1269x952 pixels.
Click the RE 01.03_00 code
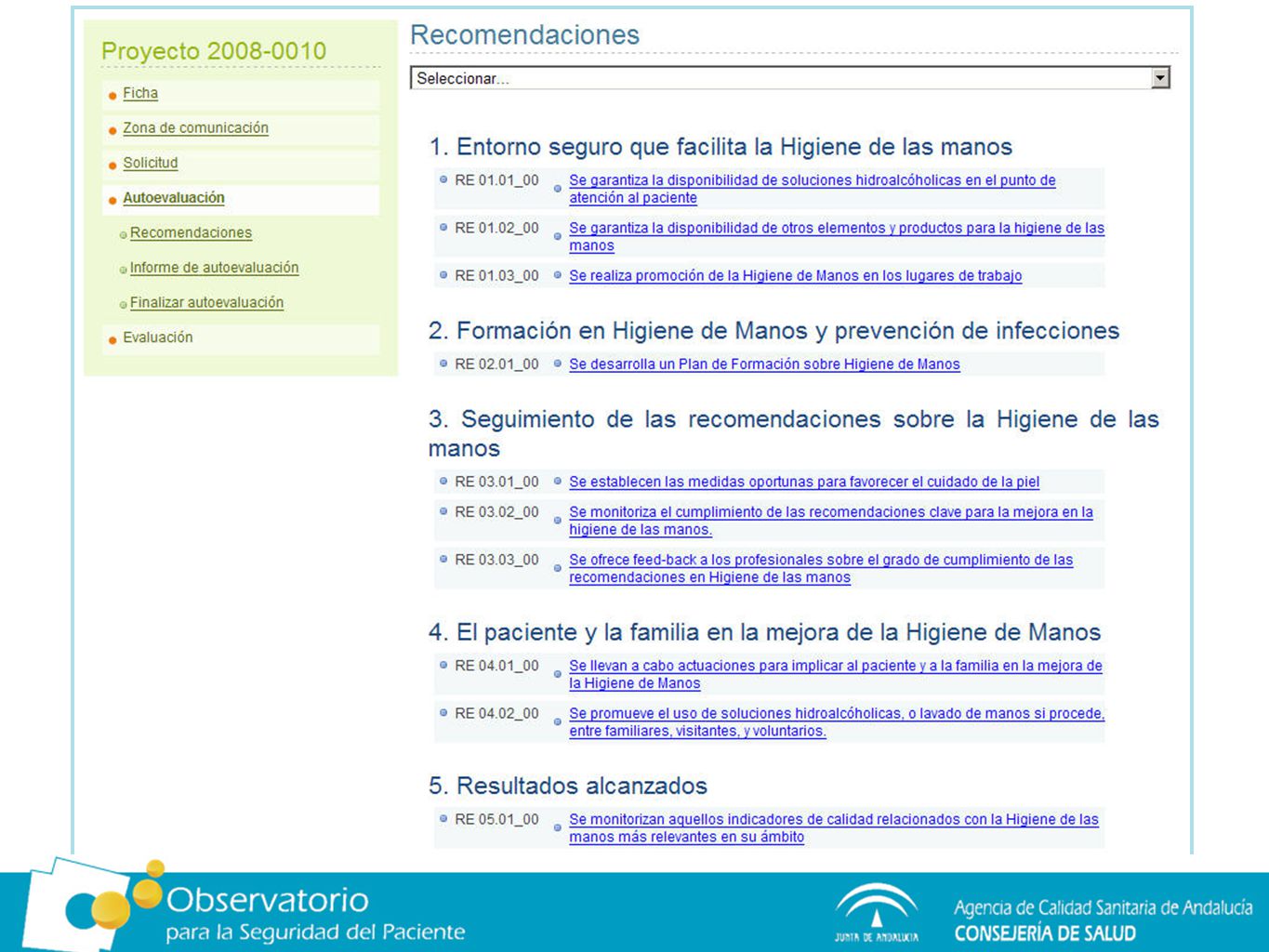496,275
